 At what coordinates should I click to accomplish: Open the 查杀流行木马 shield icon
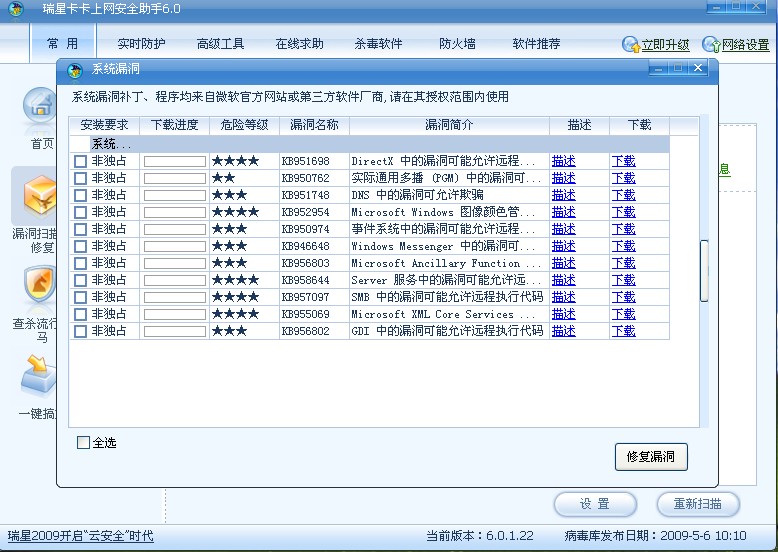(40, 285)
